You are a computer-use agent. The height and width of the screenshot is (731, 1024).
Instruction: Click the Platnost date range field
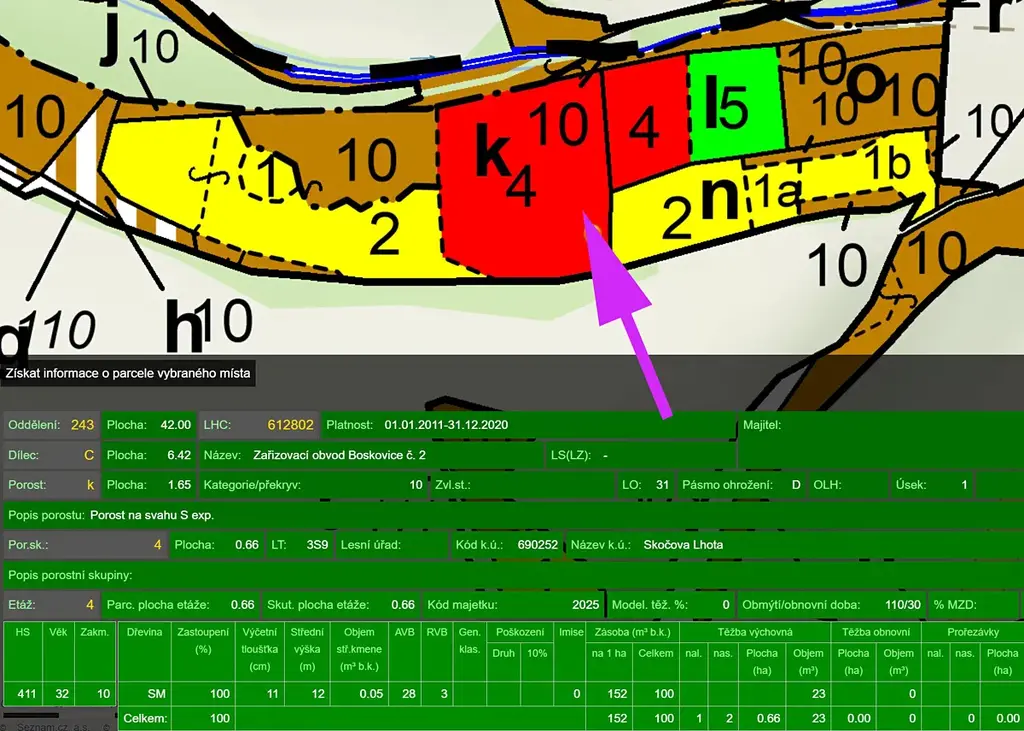(x=447, y=425)
